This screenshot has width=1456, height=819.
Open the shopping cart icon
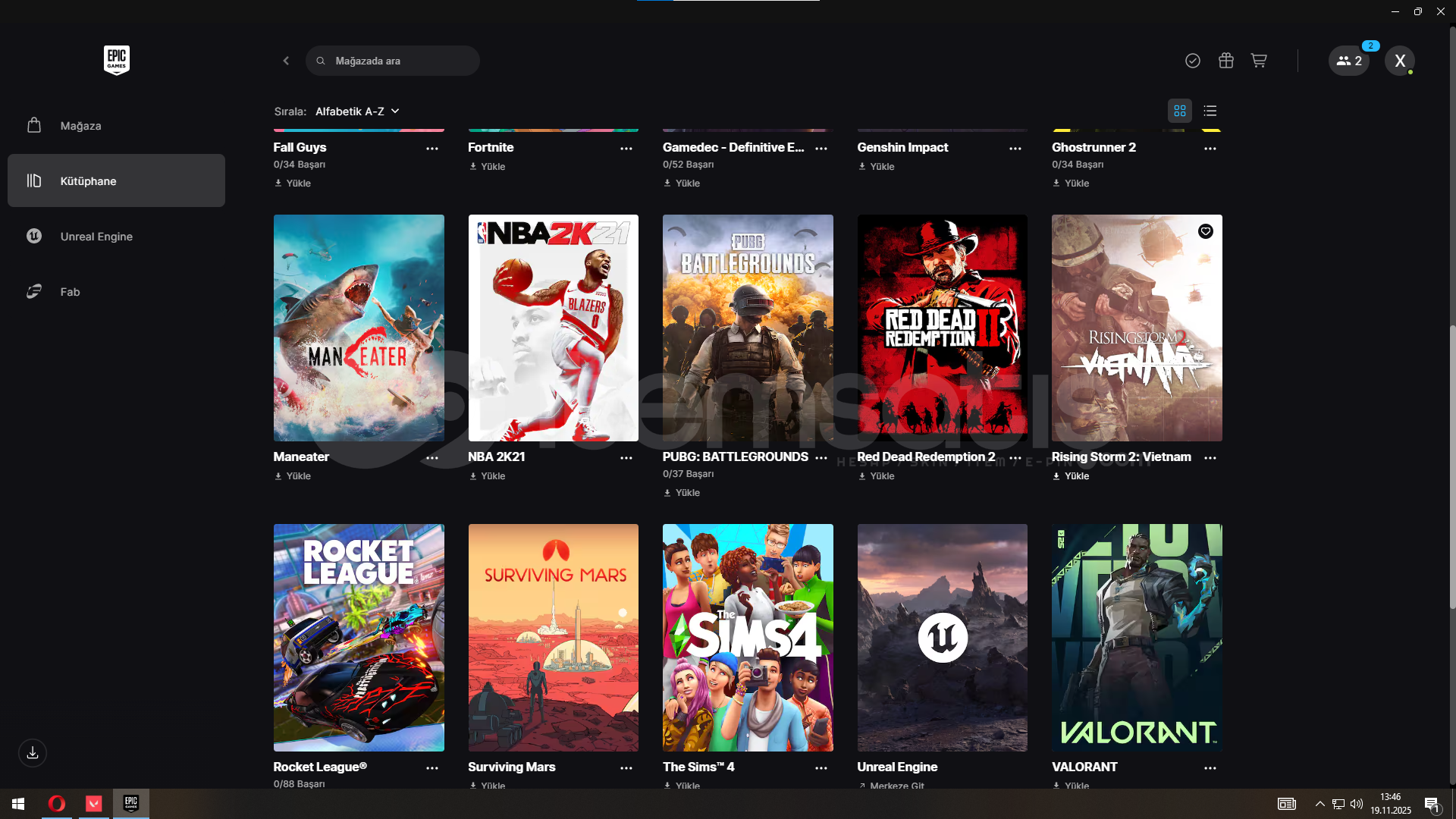point(1259,61)
